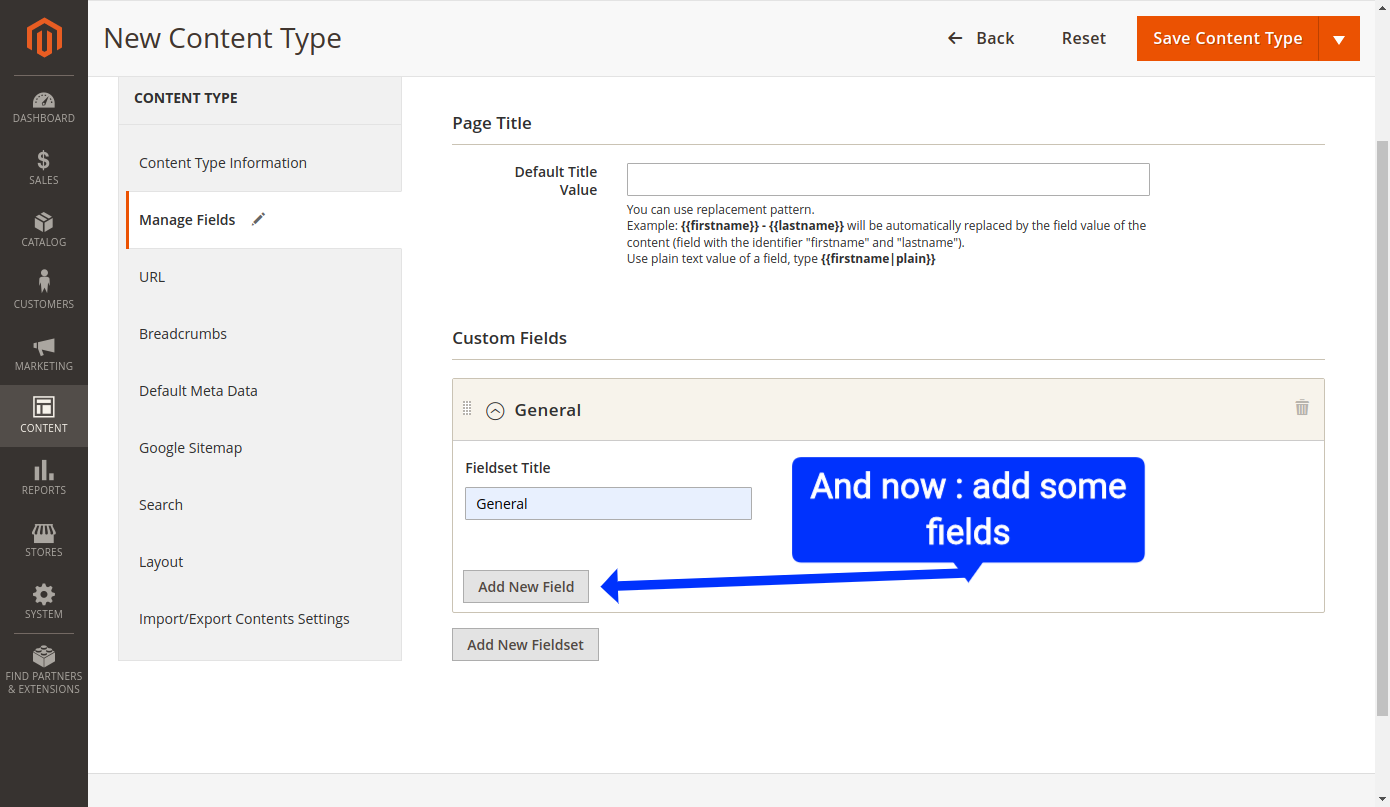Open Save Content Type dropdown arrow
Viewport: 1390px width, 807px height.
click(x=1339, y=39)
